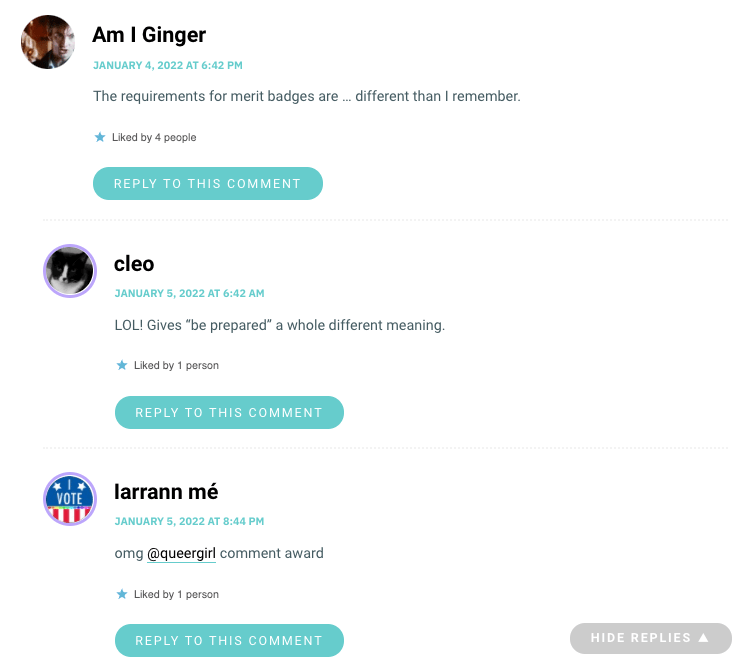Reply to larrann mé's comment
The width and height of the screenshot is (746, 668).
229,640
